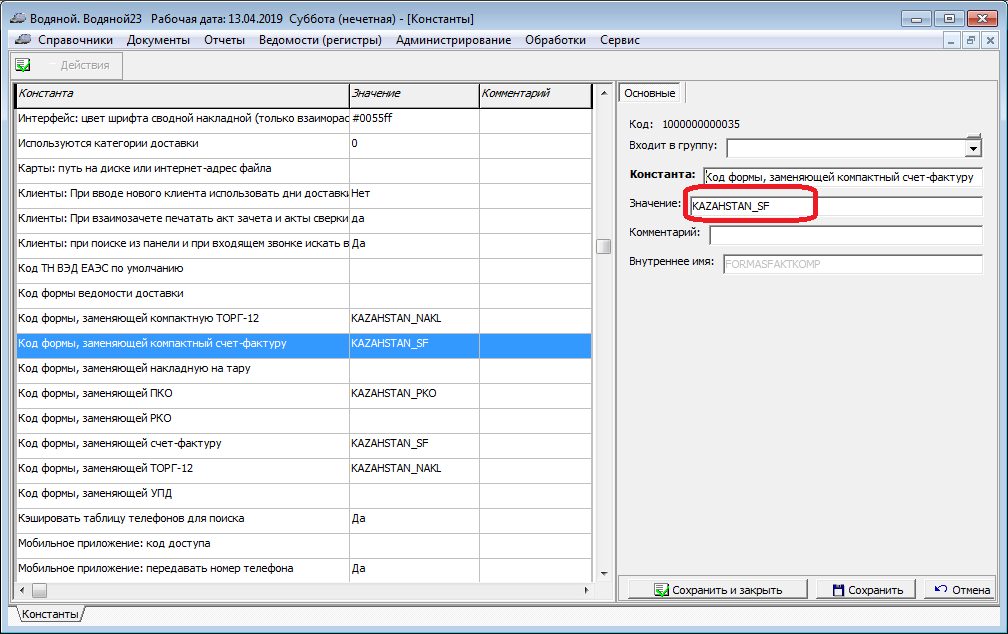Expand the 'Входит в группу' dropdown
The image size is (1008, 634).
click(973, 148)
